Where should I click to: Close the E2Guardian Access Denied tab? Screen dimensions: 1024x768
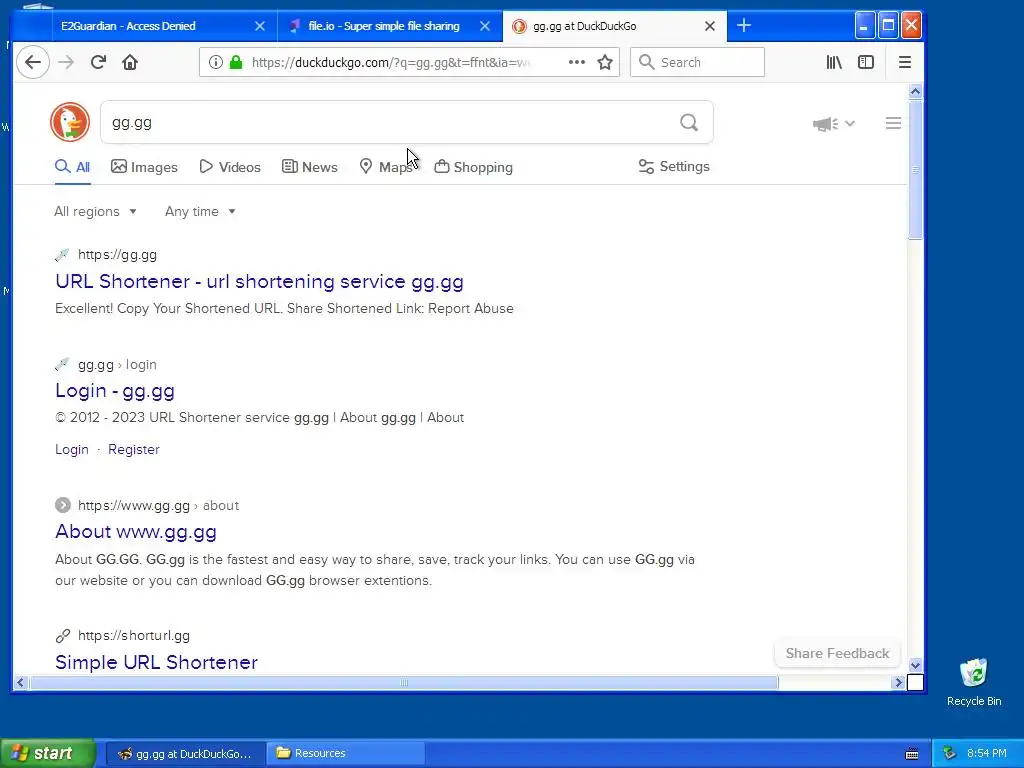coord(260,26)
